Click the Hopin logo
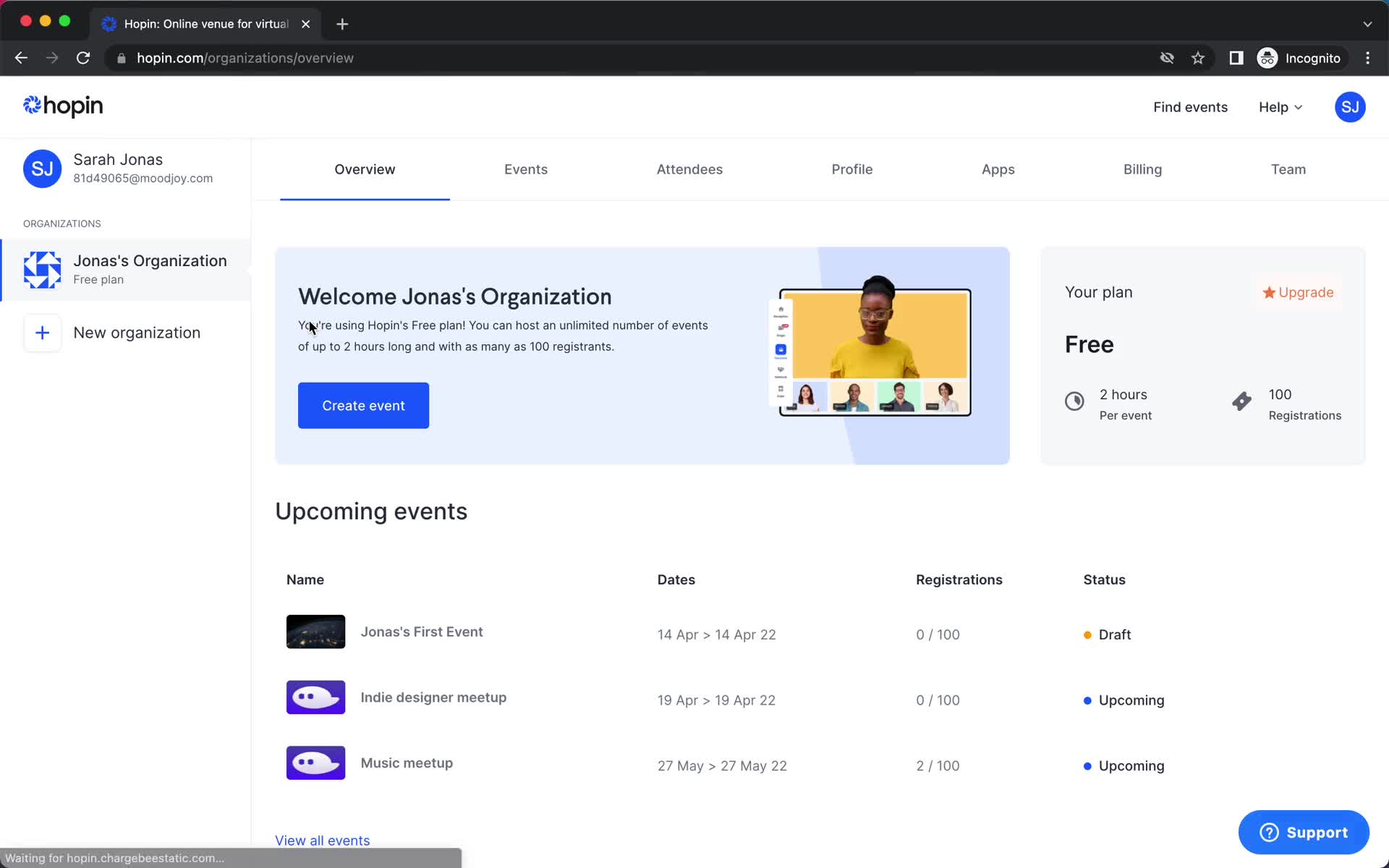The width and height of the screenshot is (1389, 868). tap(63, 106)
